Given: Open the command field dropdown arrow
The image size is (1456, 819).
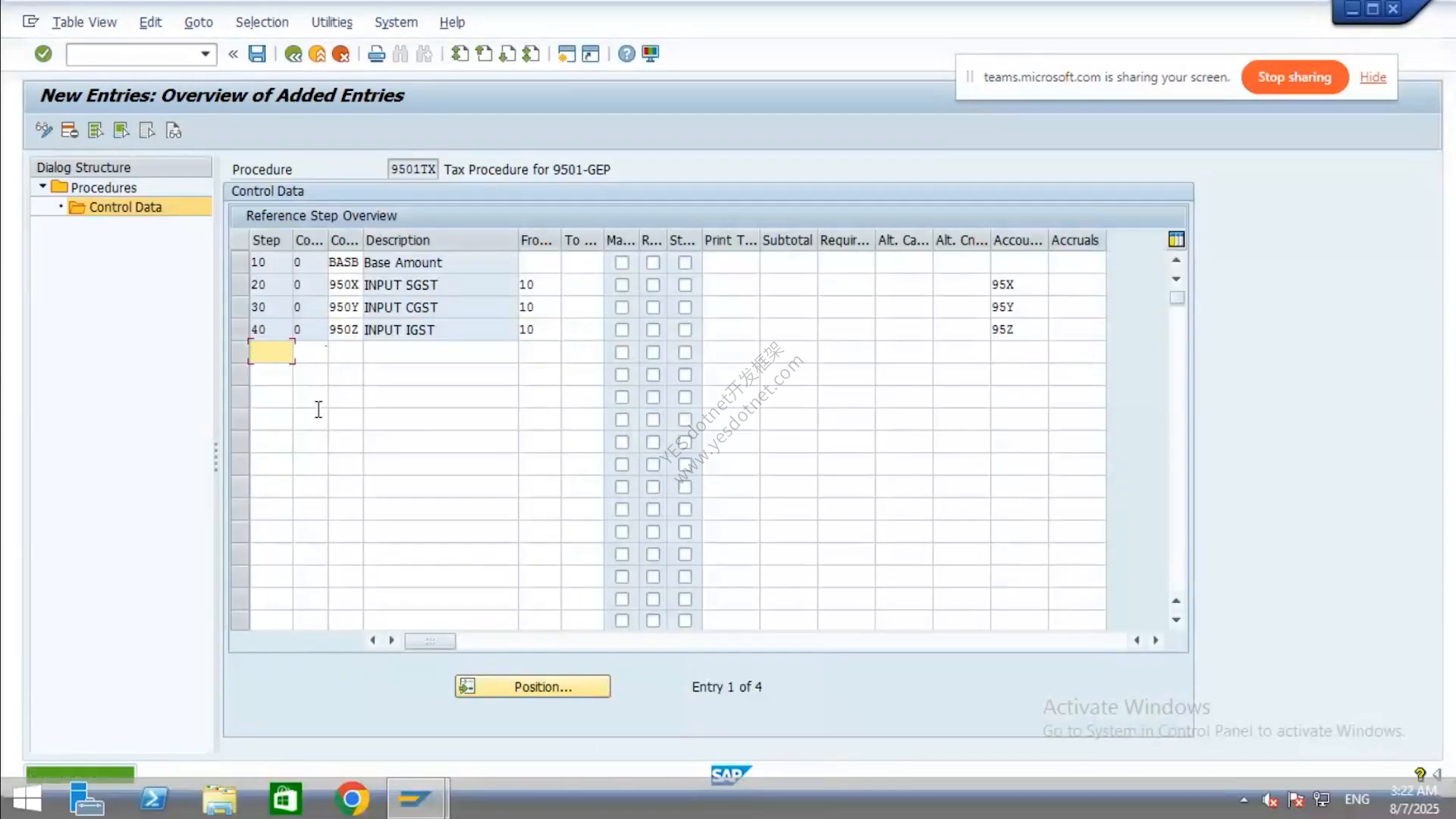Looking at the screenshot, I should coord(205,54).
